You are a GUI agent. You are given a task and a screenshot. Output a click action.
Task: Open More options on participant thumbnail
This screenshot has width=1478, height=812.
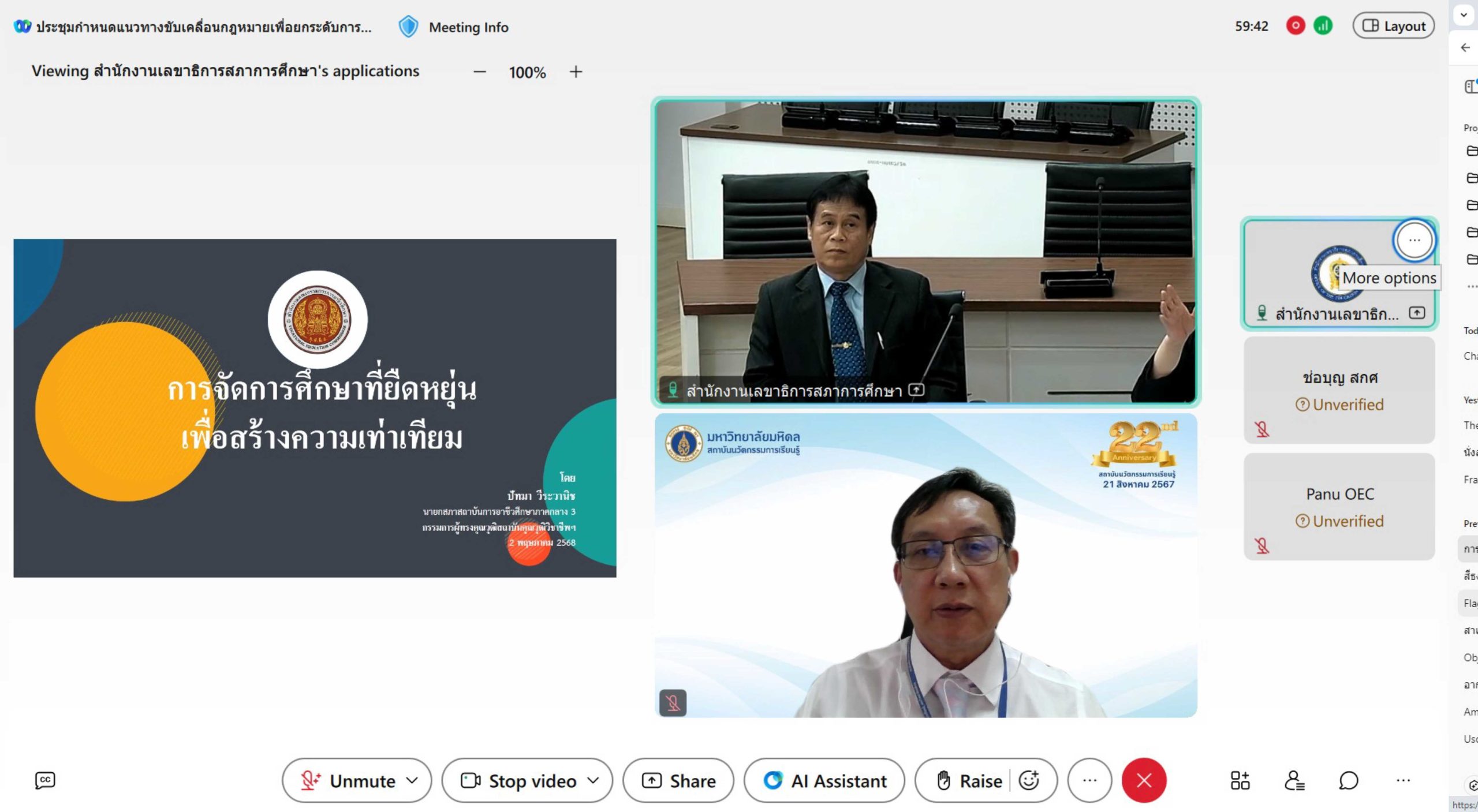(x=1414, y=240)
